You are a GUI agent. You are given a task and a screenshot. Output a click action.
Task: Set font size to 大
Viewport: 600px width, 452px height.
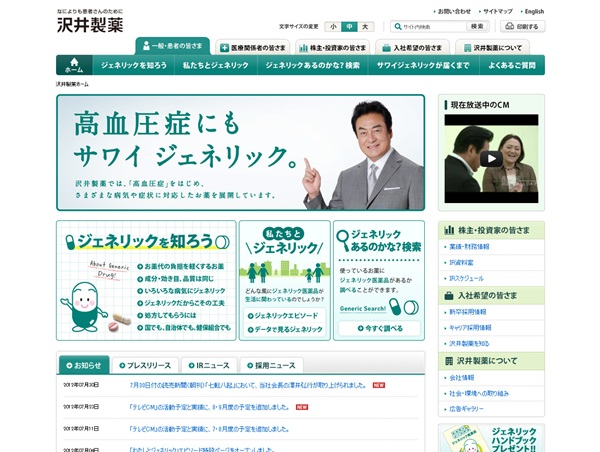pyautogui.click(x=365, y=26)
